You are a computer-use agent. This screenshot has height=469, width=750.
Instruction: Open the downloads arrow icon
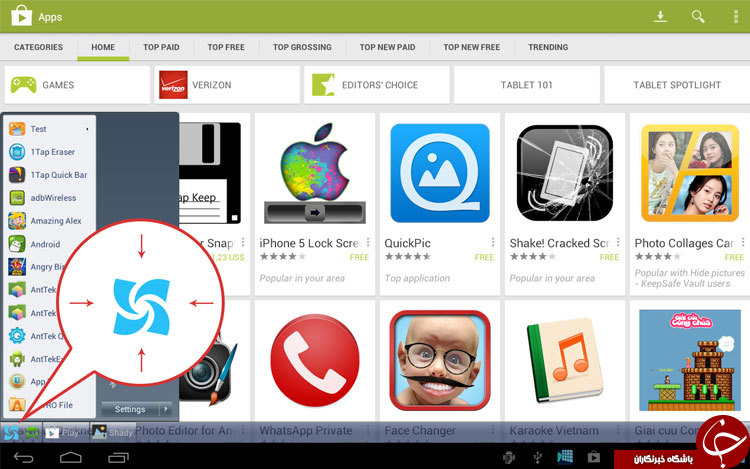tap(660, 17)
